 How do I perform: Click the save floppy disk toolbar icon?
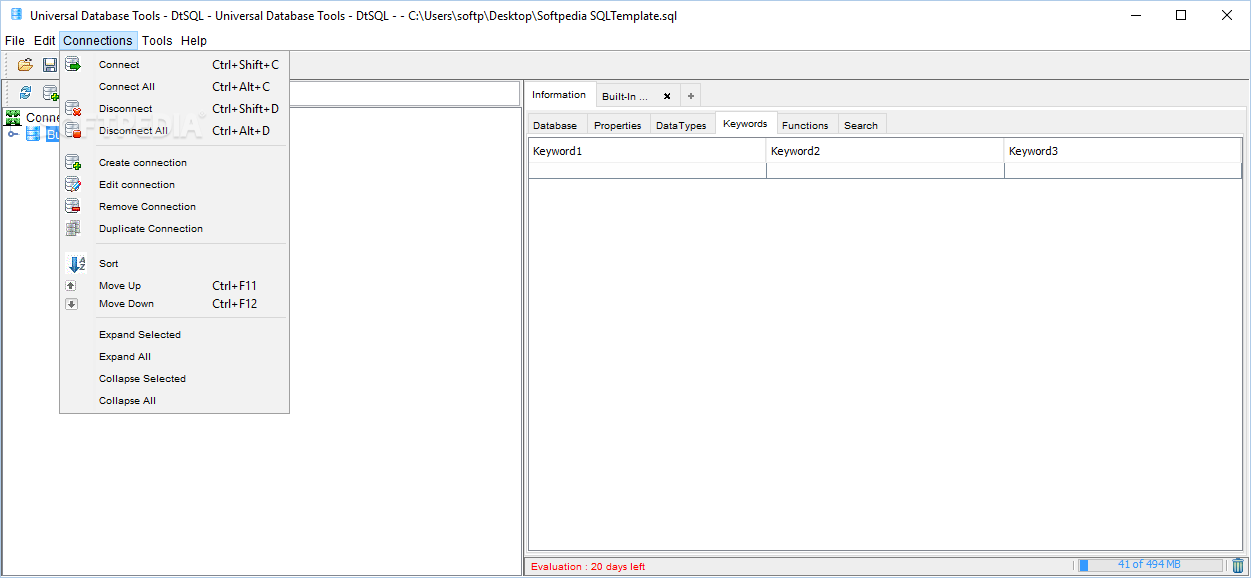49,65
